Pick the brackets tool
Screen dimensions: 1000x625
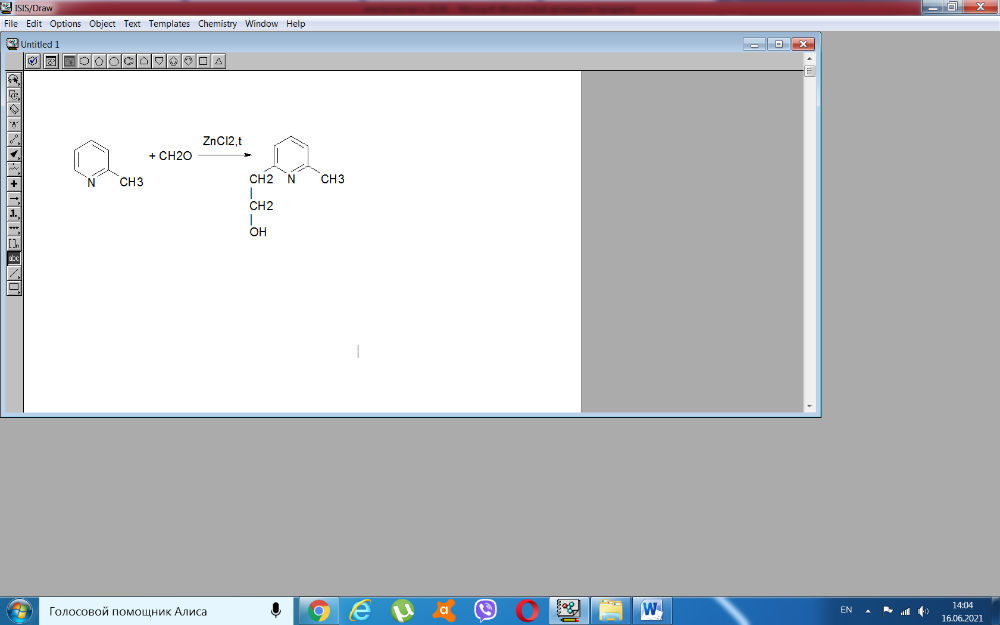[14, 243]
